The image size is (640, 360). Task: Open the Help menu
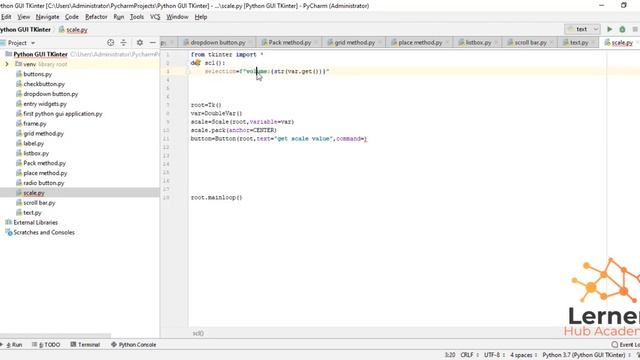click(201, 17)
